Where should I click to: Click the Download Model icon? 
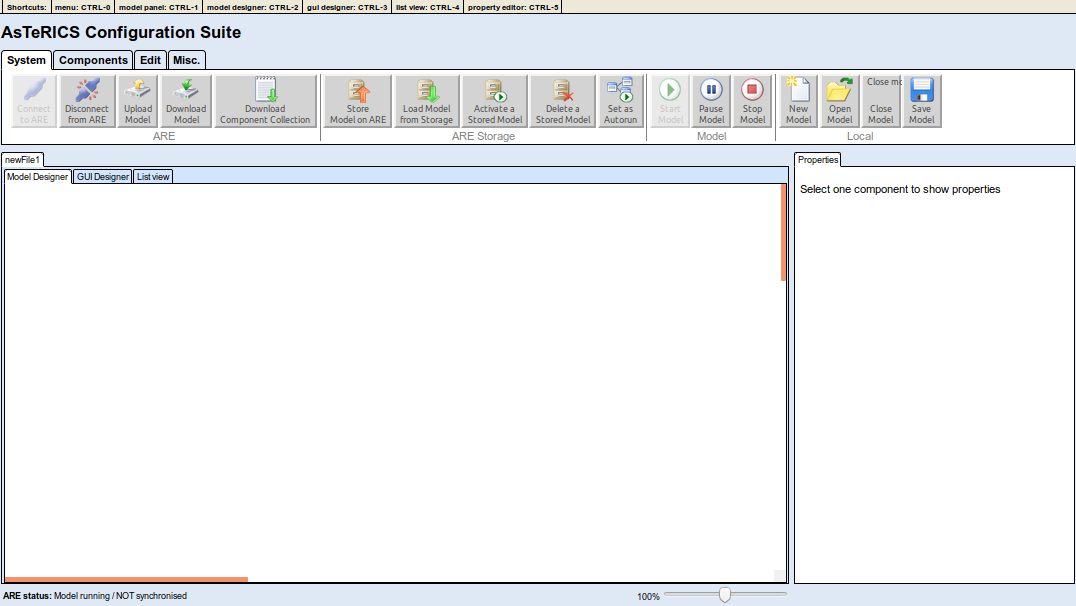[x=186, y=101]
